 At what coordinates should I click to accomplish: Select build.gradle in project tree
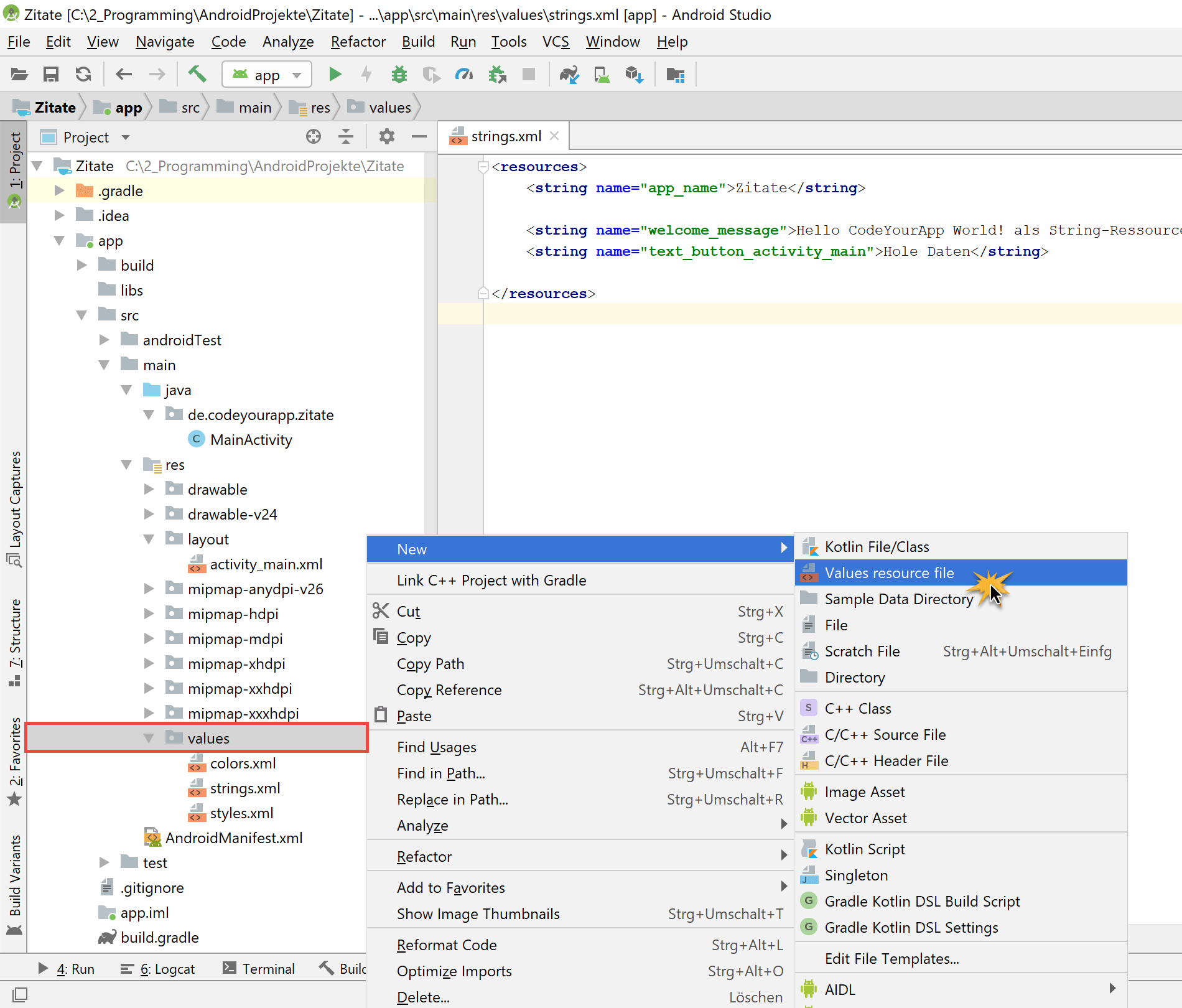159,937
